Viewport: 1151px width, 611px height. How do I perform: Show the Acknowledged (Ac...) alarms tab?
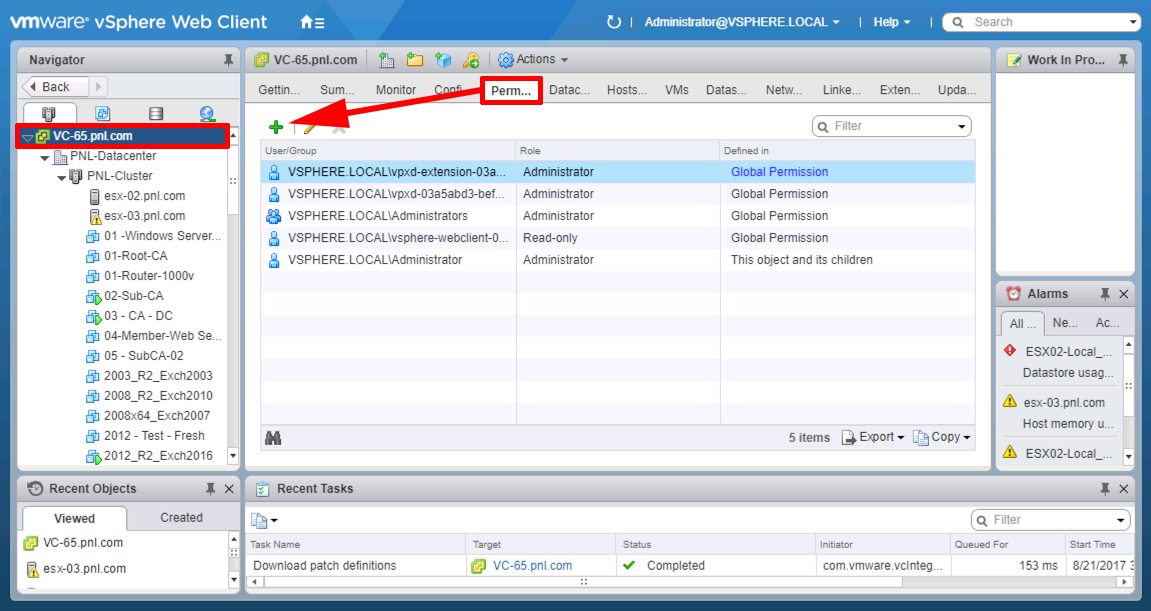pyautogui.click(x=1108, y=323)
